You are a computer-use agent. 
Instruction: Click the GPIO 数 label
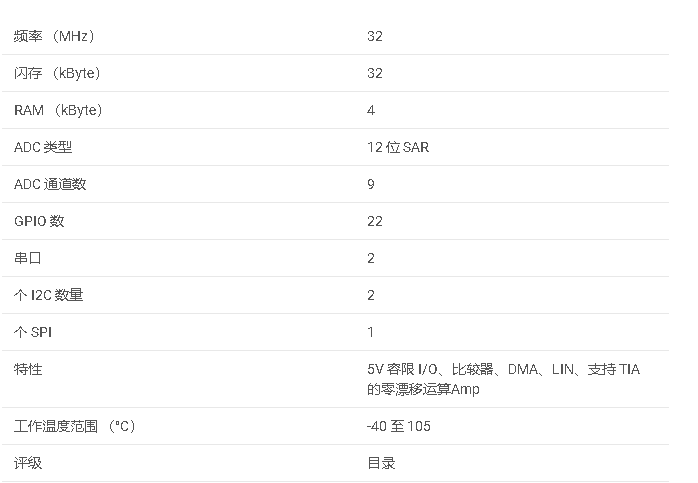pyautogui.click(x=39, y=221)
